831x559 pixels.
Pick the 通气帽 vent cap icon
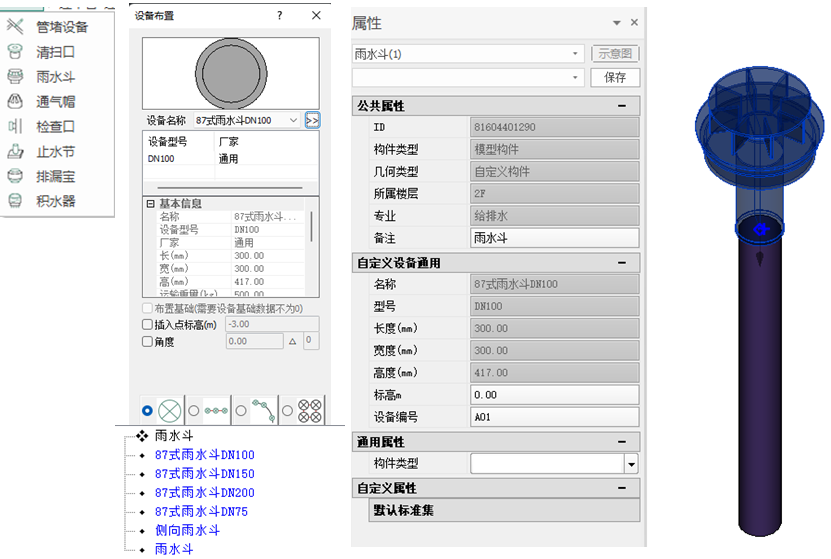(15, 101)
